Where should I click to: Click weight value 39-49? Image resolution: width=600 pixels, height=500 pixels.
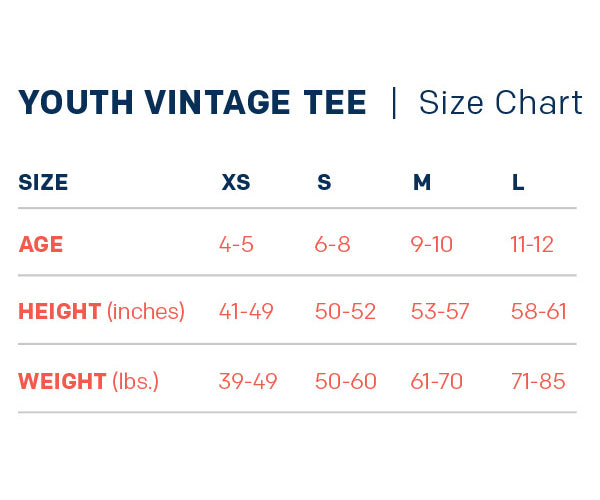click(x=248, y=381)
